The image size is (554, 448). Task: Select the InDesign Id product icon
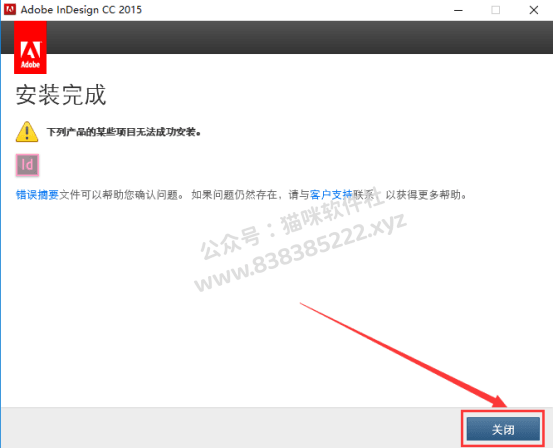(x=27, y=165)
